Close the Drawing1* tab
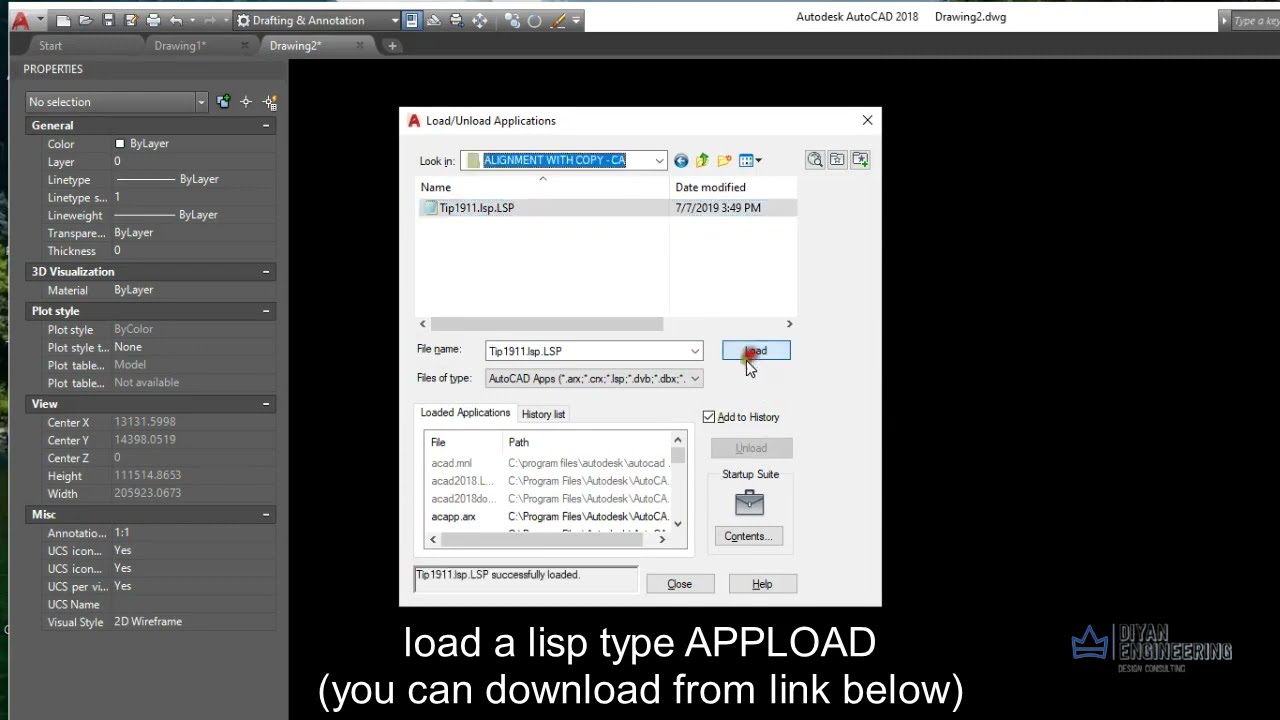1280x720 pixels. (x=245, y=45)
